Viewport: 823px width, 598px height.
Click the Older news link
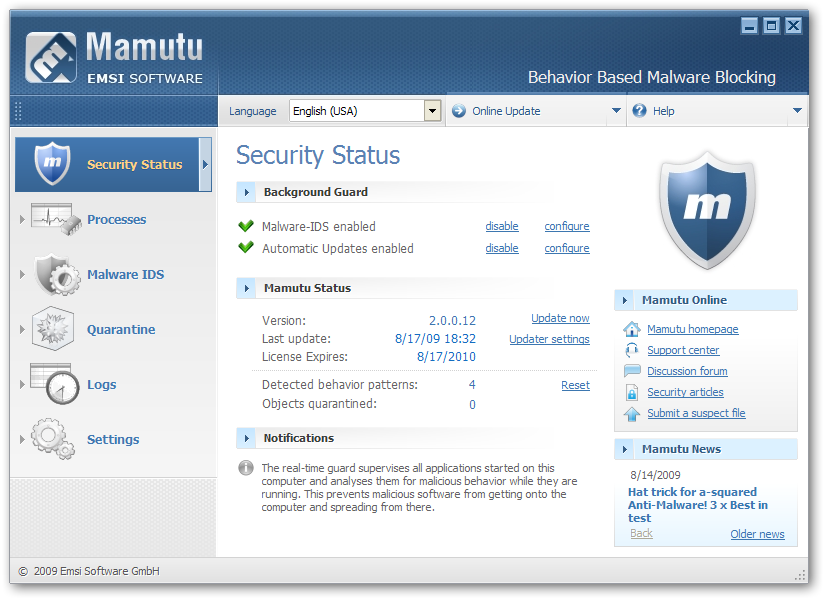(757, 534)
